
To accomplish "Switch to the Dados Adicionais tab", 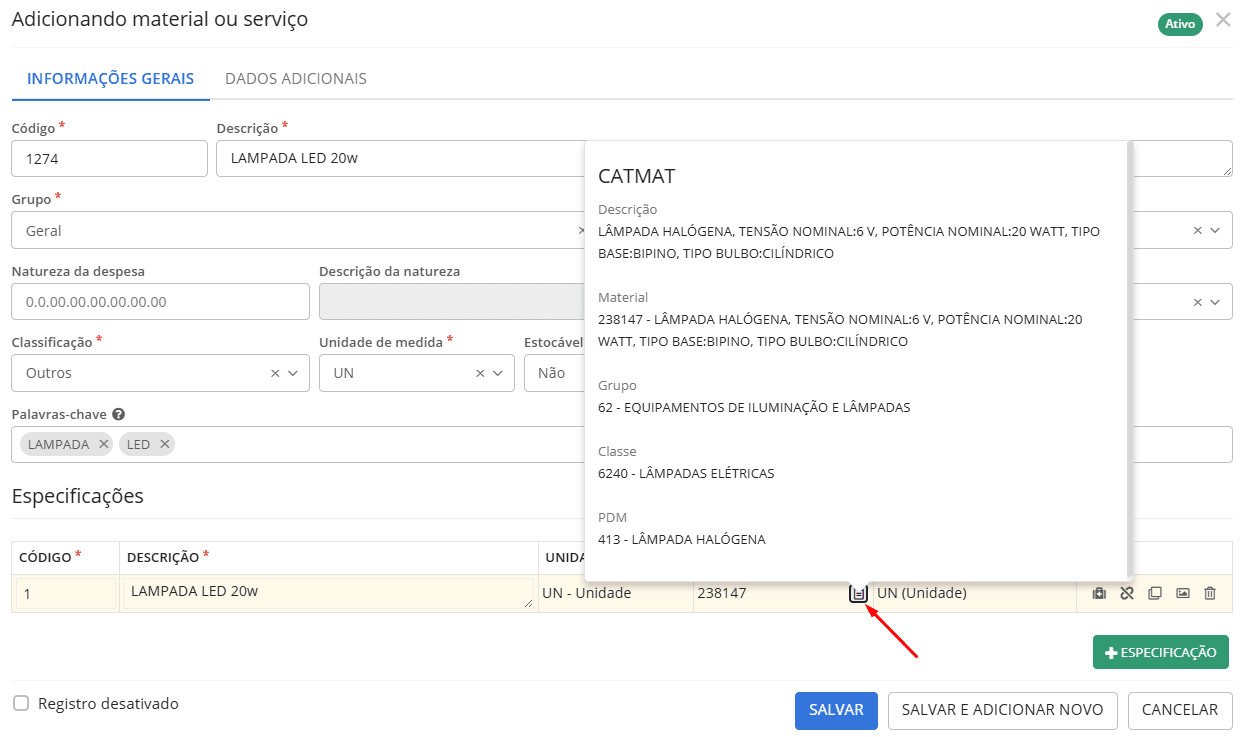I will [x=295, y=78].
